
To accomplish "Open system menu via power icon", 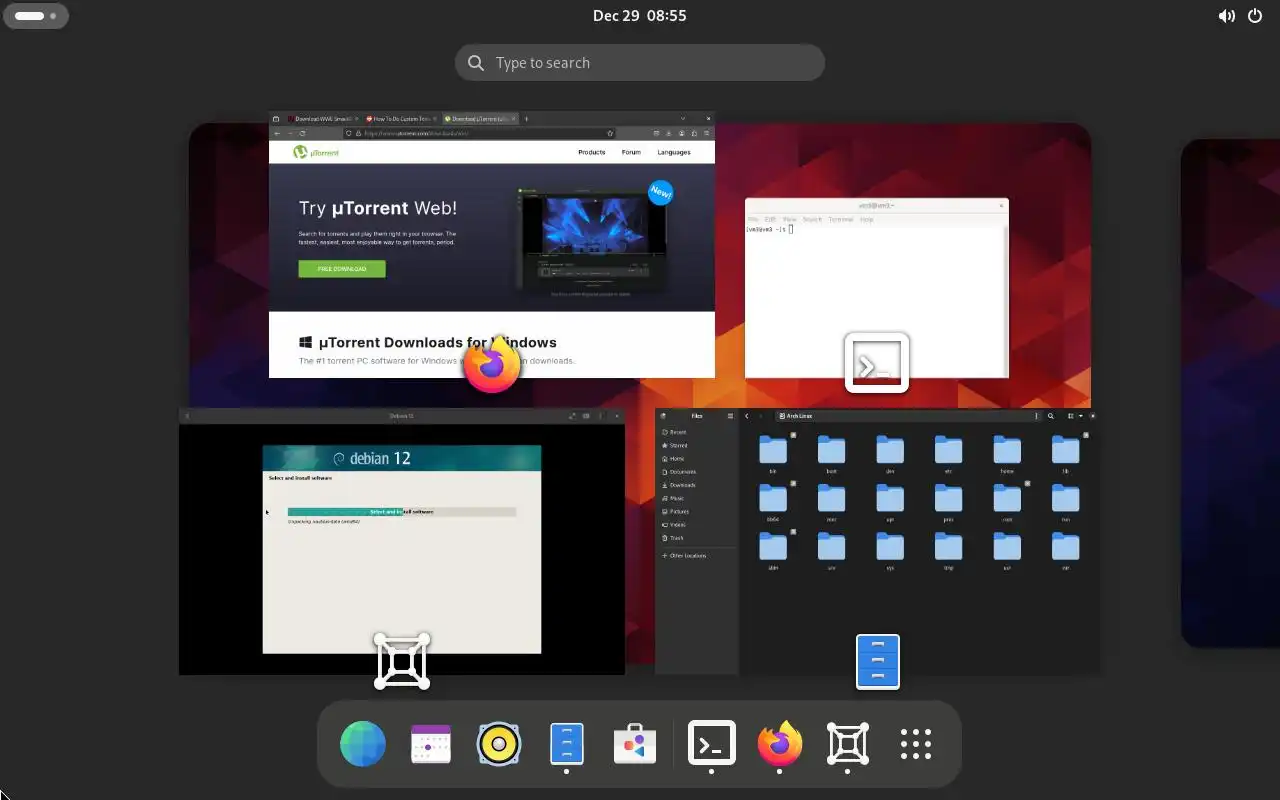I will tap(1256, 16).
